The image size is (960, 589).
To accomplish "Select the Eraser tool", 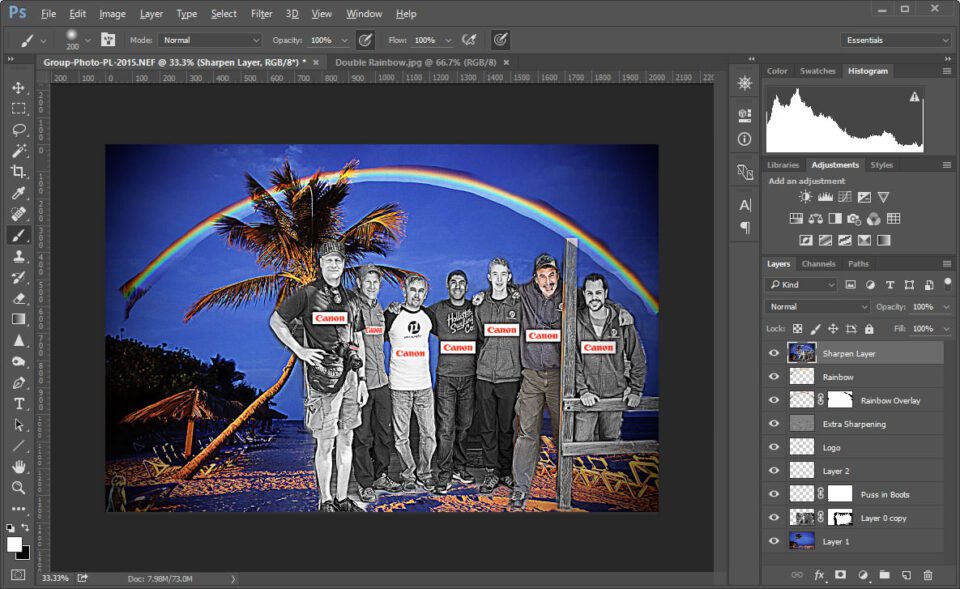I will pyautogui.click(x=18, y=298).
